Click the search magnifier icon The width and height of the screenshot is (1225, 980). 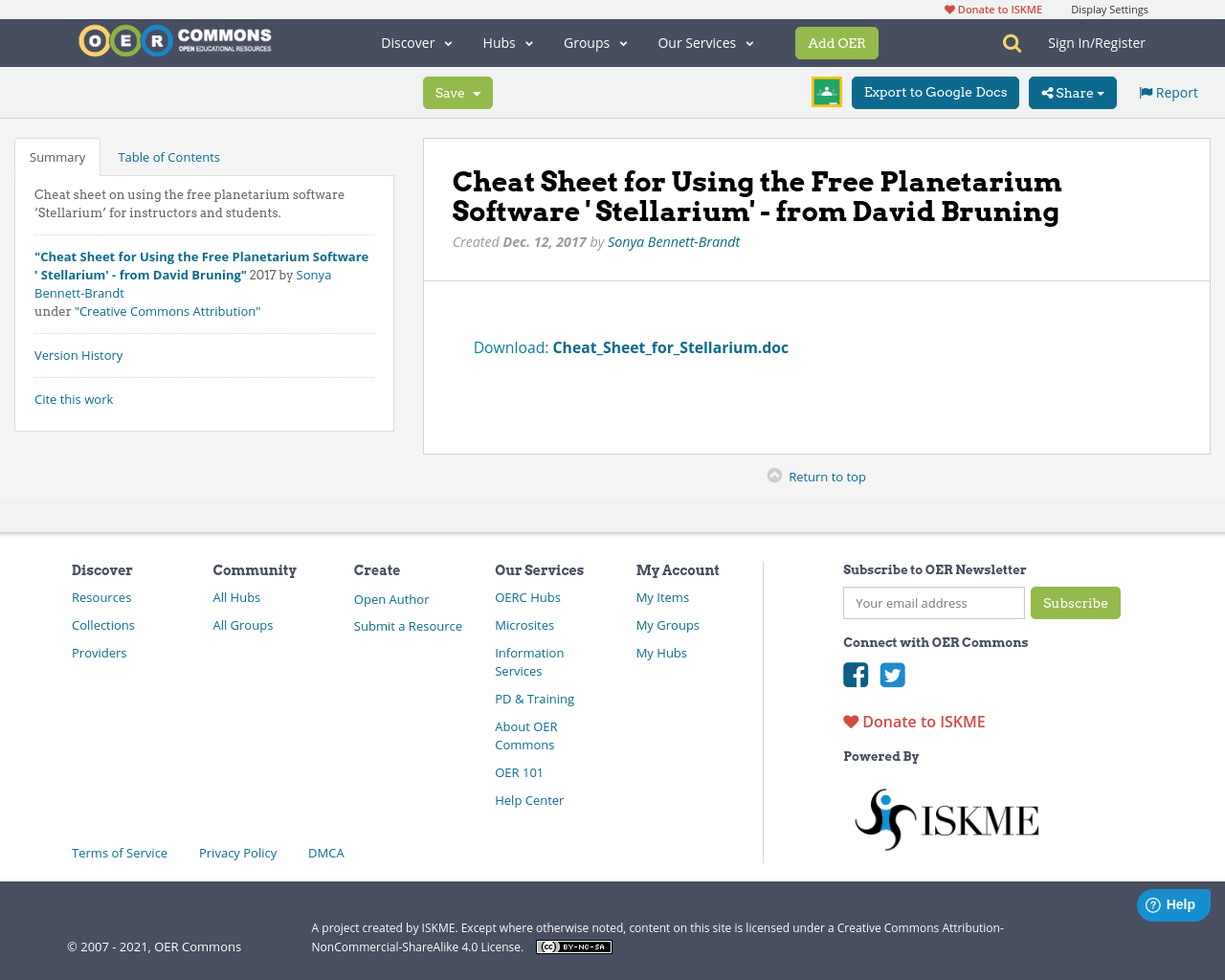click(1012, 43)
